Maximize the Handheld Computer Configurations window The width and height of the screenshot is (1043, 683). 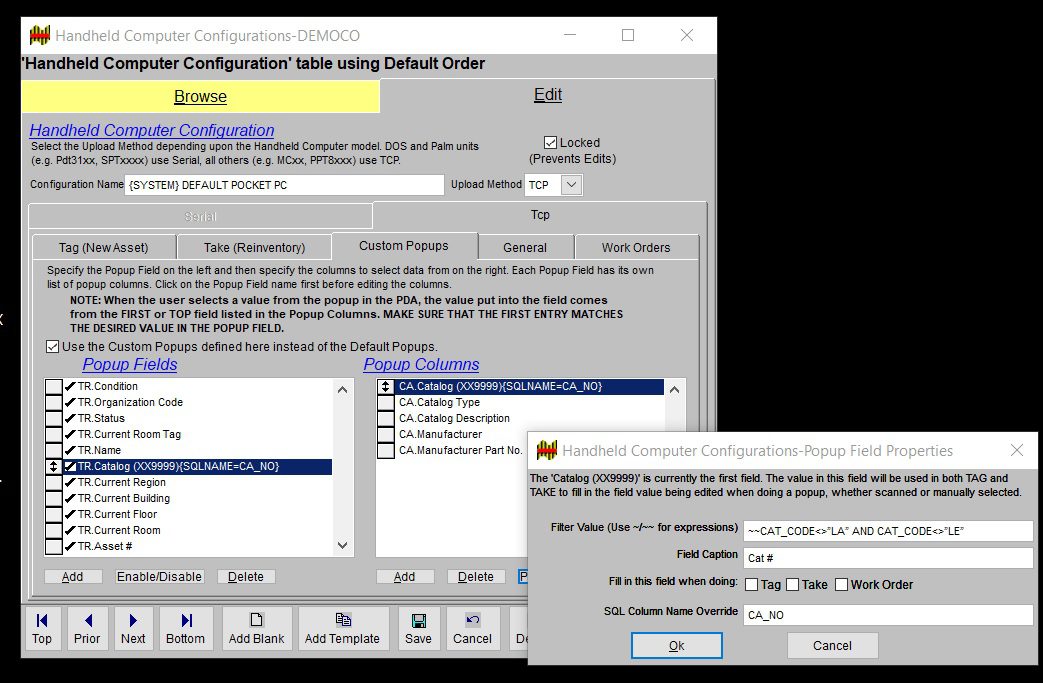coord(628,35)
